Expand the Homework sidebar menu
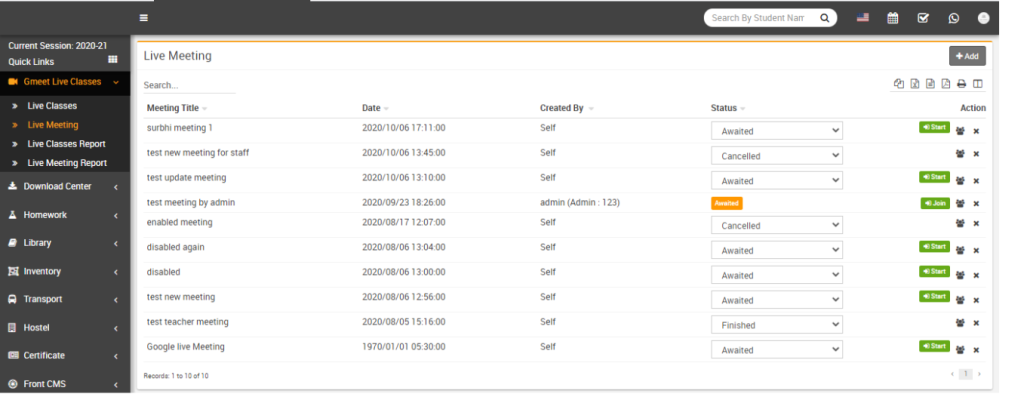1024x403 pixels. [x=64, y=214]
